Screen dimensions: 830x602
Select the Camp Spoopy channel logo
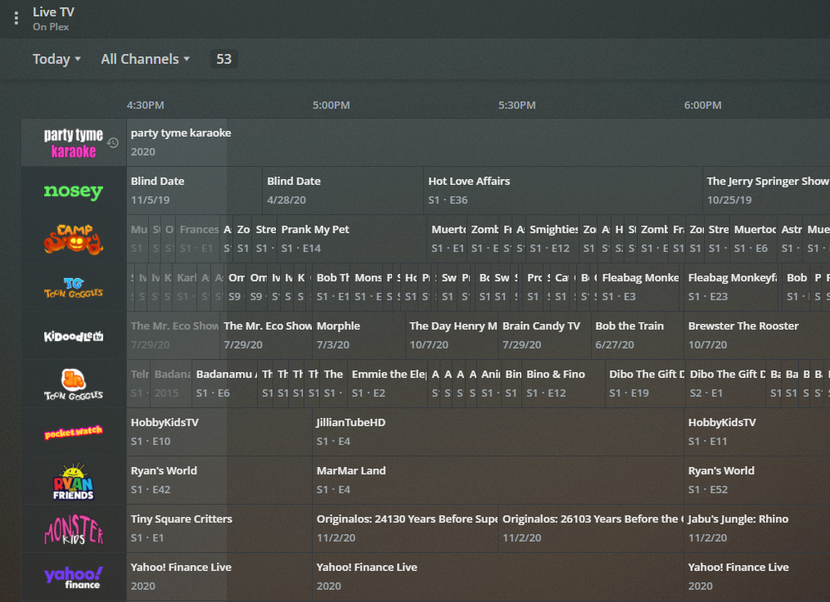click(73, 239)
